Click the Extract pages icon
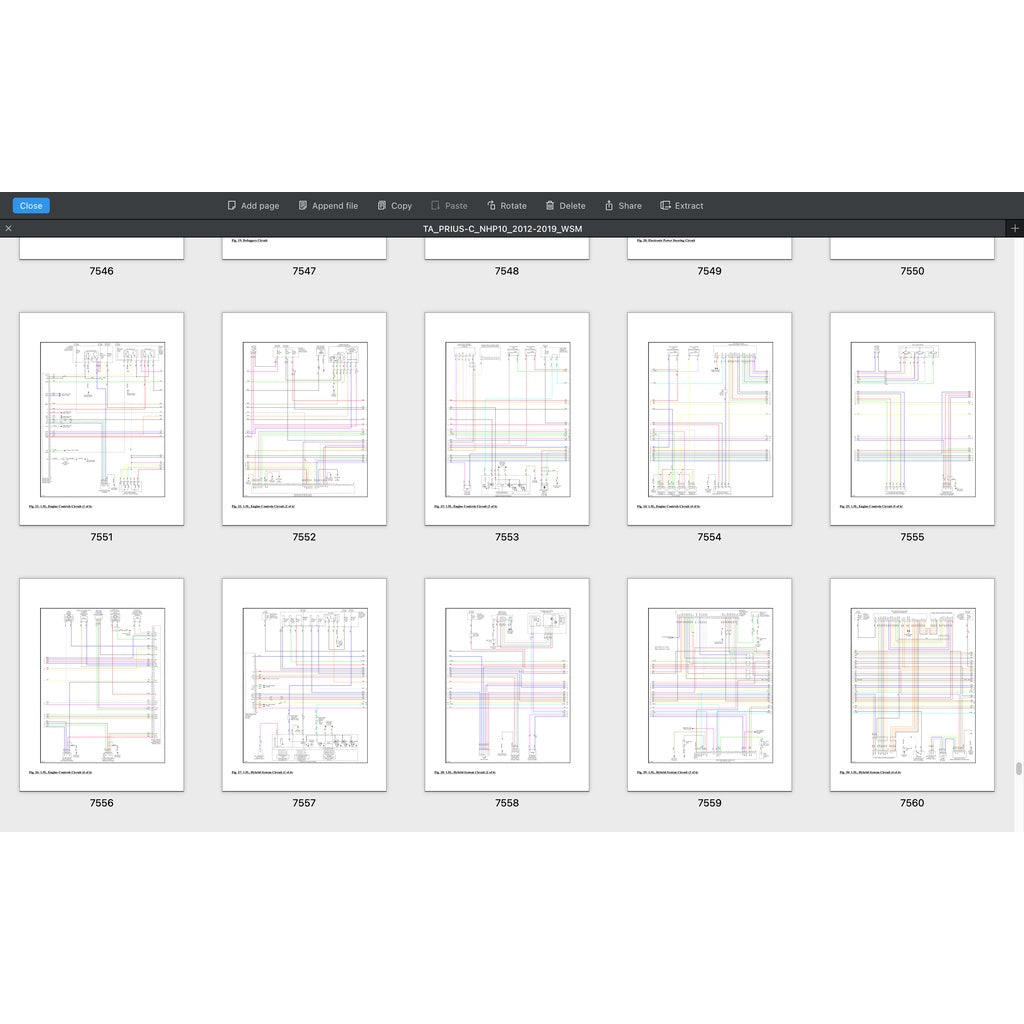Screen dimensions: 1024x1024 666,206
